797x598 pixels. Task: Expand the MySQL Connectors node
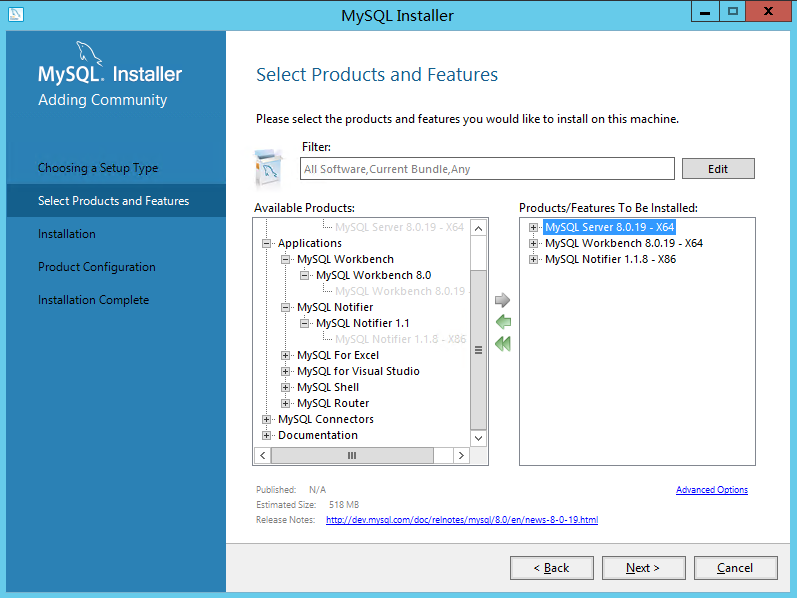point(266,420)
